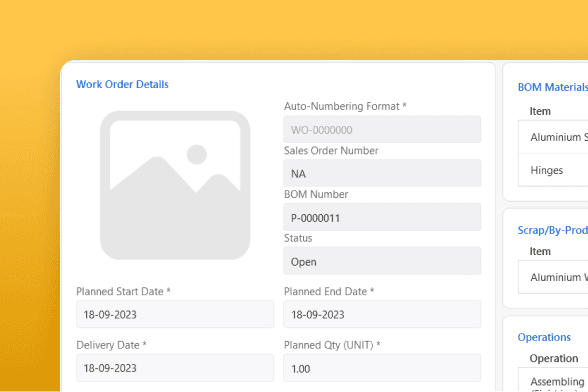Screen dimensions: 588x392
Task: Click the Operation column header
Action: [x=554, y=359]
